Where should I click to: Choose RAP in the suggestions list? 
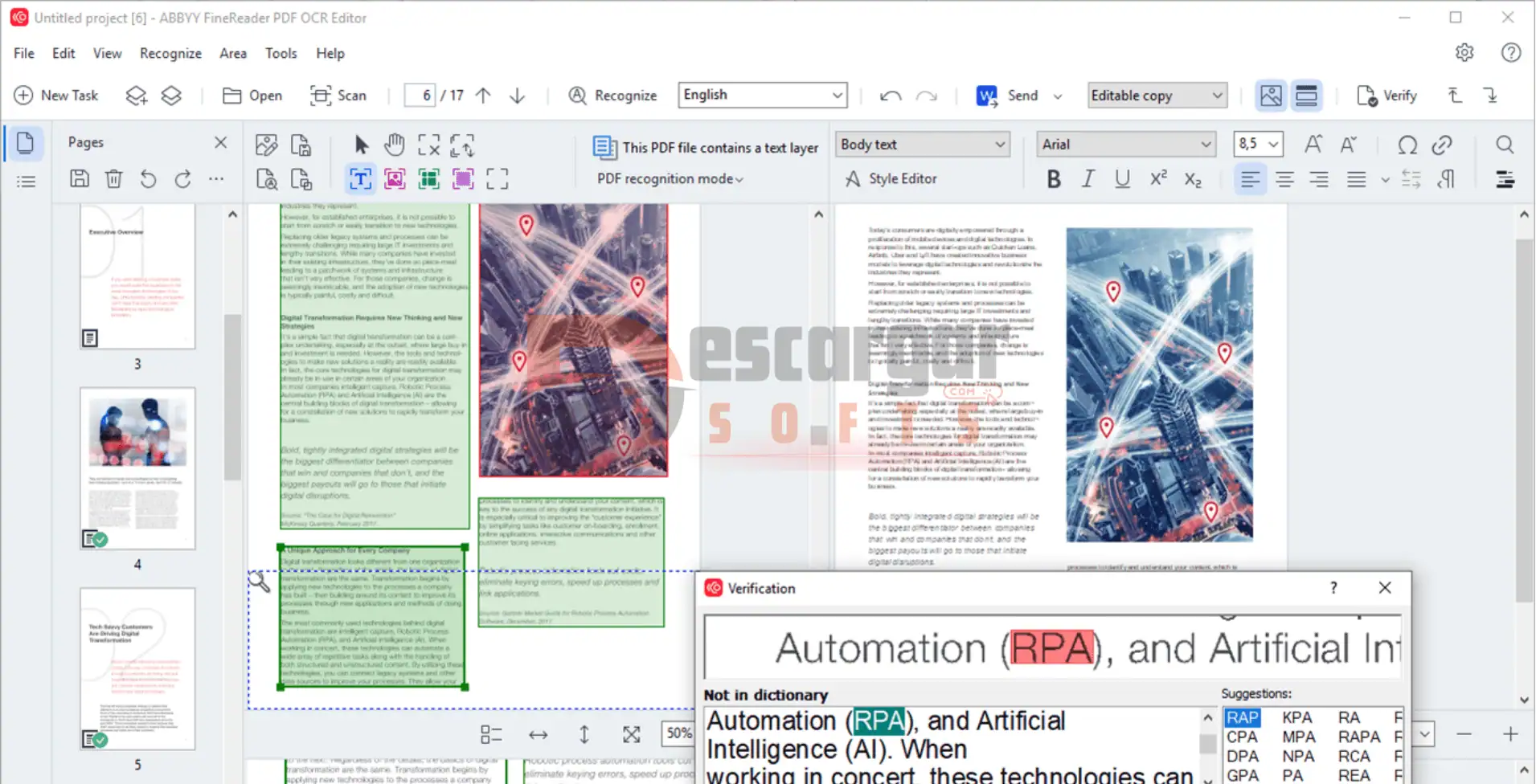(1242, 717)
